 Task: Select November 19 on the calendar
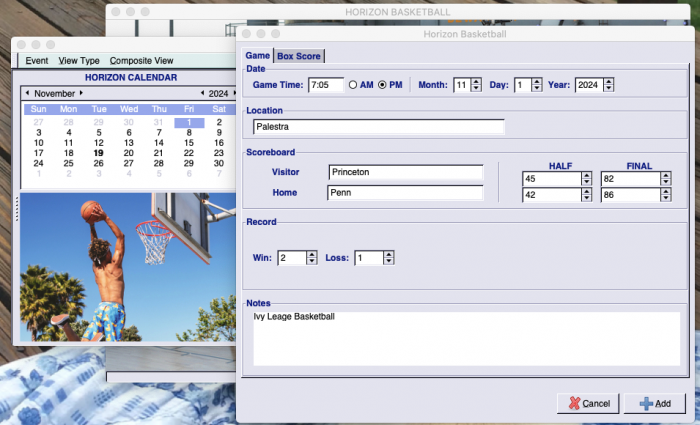coord(98,153)
